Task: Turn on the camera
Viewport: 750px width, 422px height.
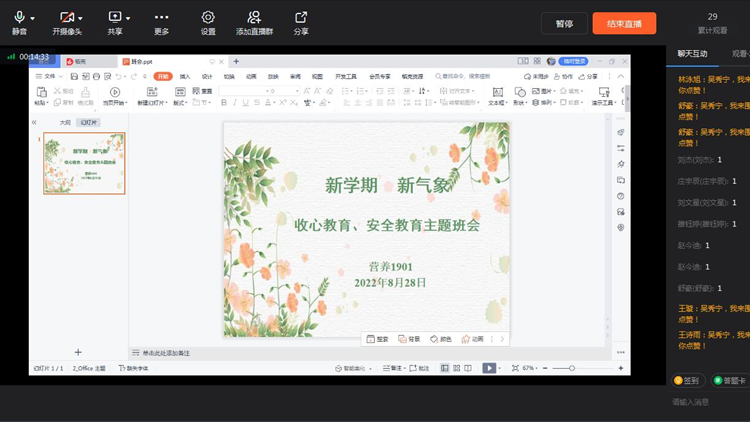Action: (x=65, y=18)
